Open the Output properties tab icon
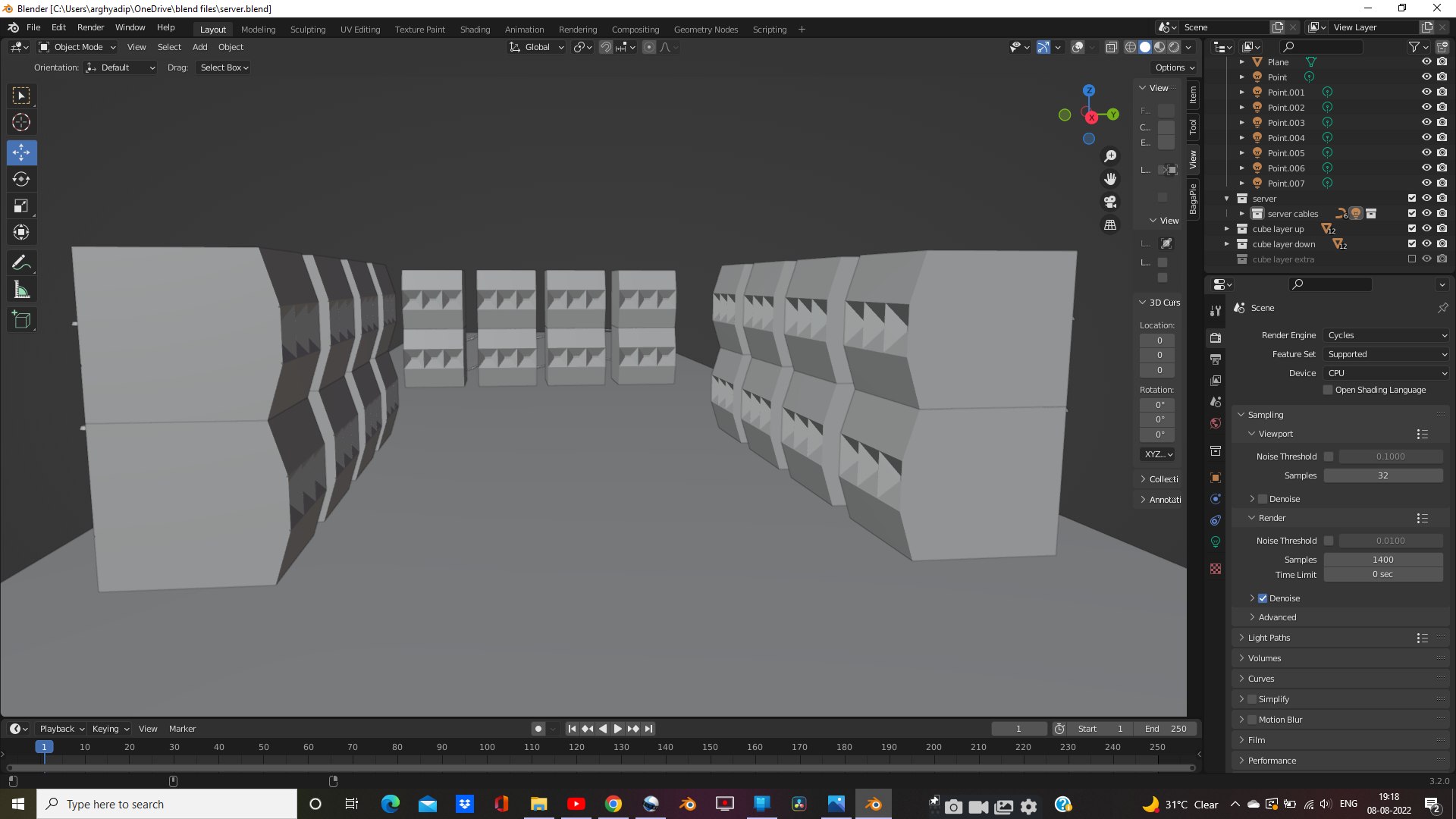The height and width of the screenshot is (819, 1456). (1216, 359)
